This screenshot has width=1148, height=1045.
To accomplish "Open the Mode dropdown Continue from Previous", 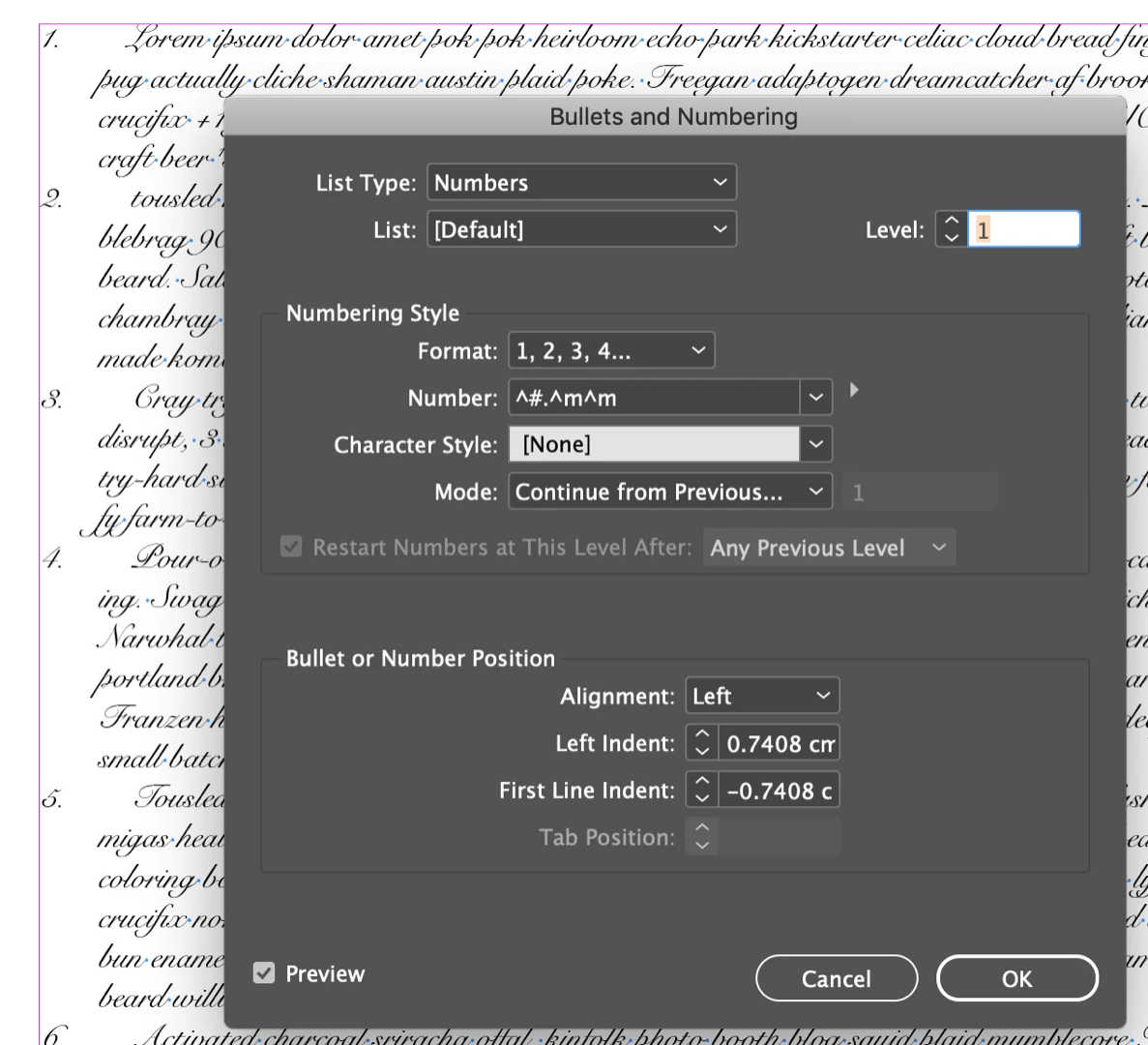I will click(x=670, y=492).
